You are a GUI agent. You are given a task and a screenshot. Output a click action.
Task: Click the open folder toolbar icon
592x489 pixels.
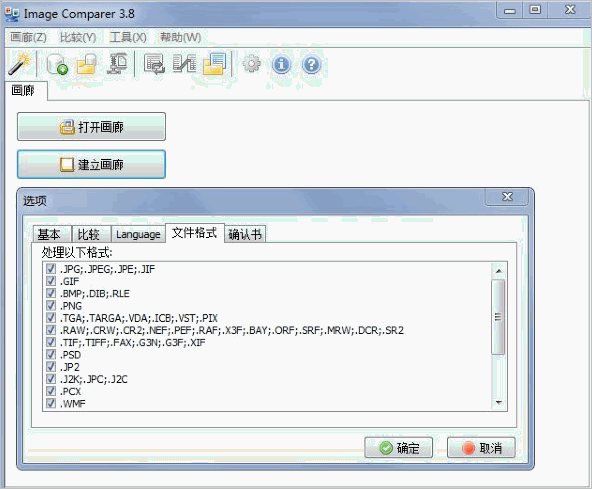(87, 64)
